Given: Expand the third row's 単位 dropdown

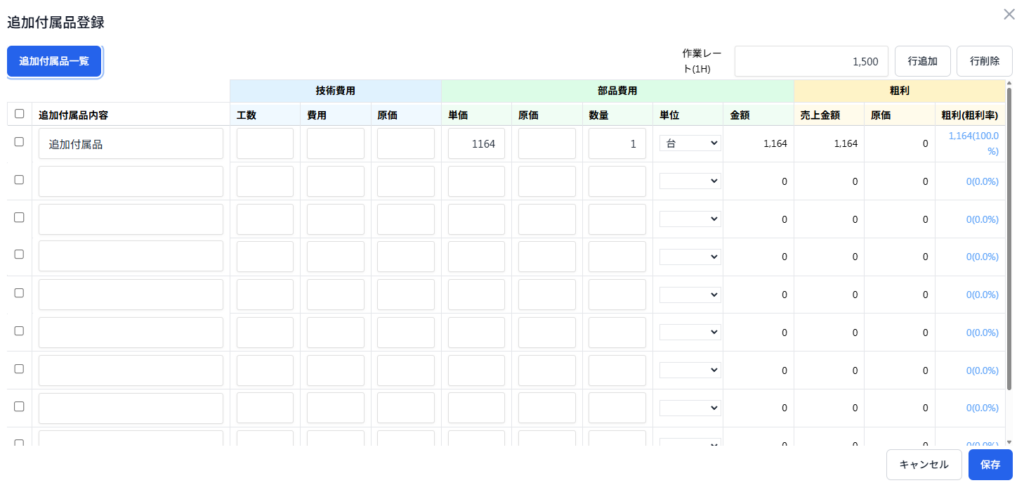Looking at the screenshot, I should pos(690,219).
